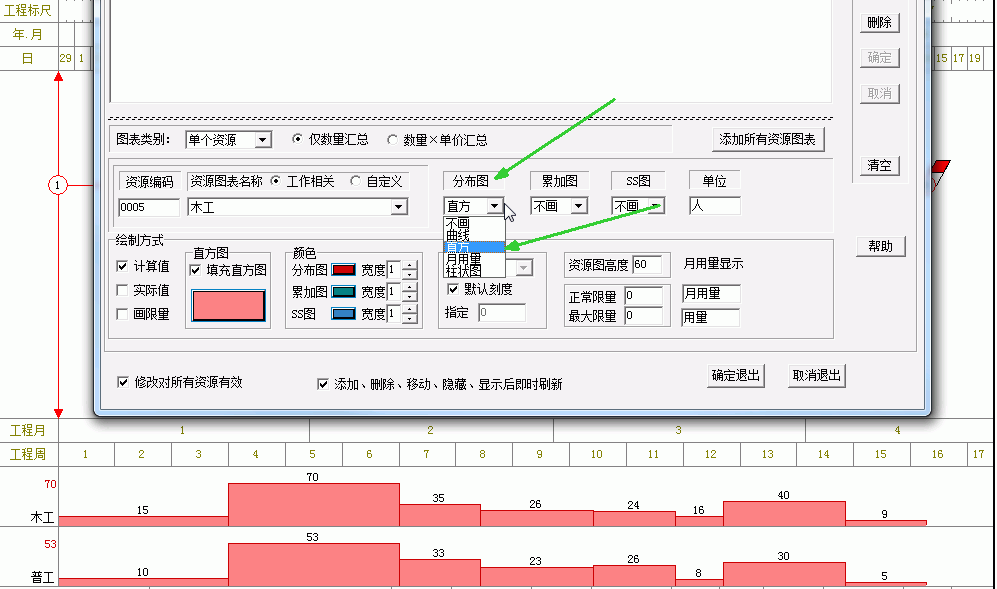Select the 仅数量汇总 radio option
Viewport: 997px width, 589px height.
pos(297,140)
